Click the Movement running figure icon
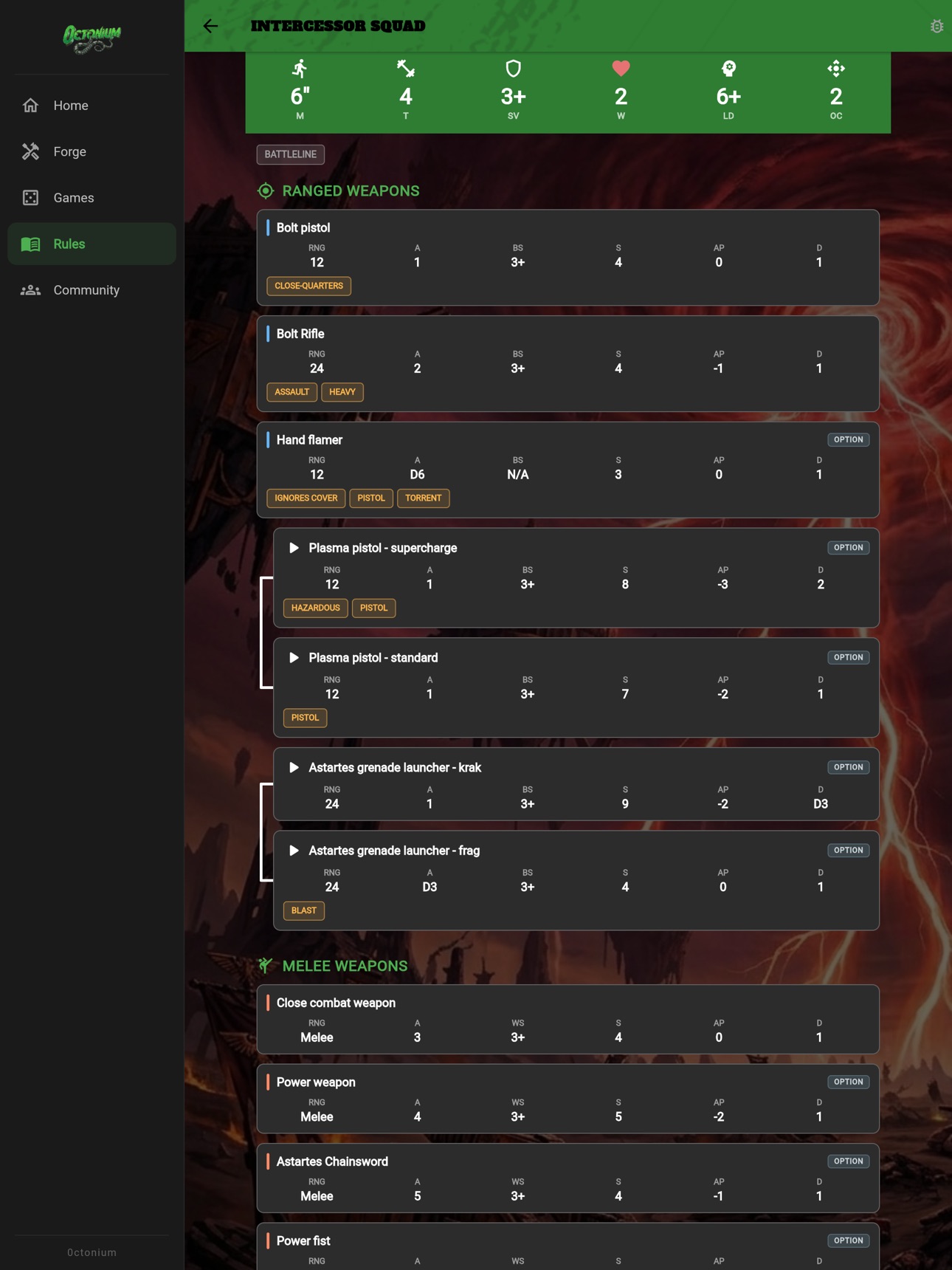 click(x=300, y=69)
